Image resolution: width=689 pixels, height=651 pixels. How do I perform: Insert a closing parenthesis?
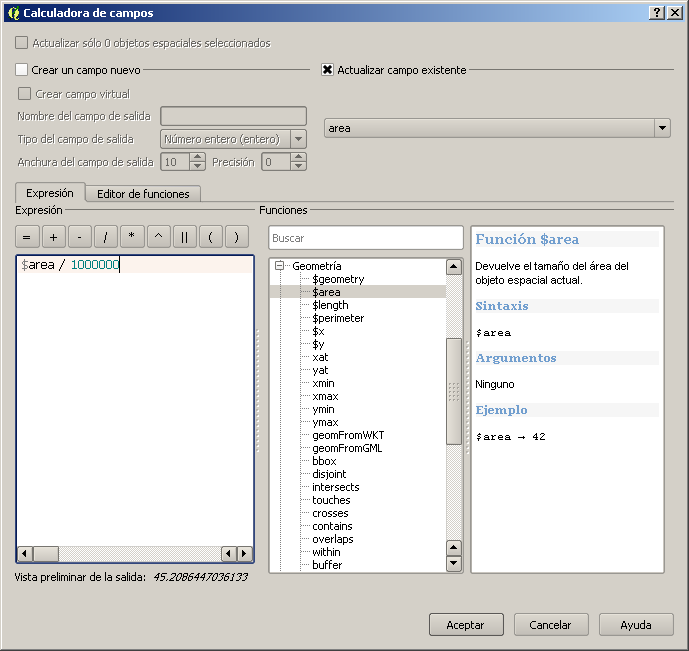(x=237, y=237)
